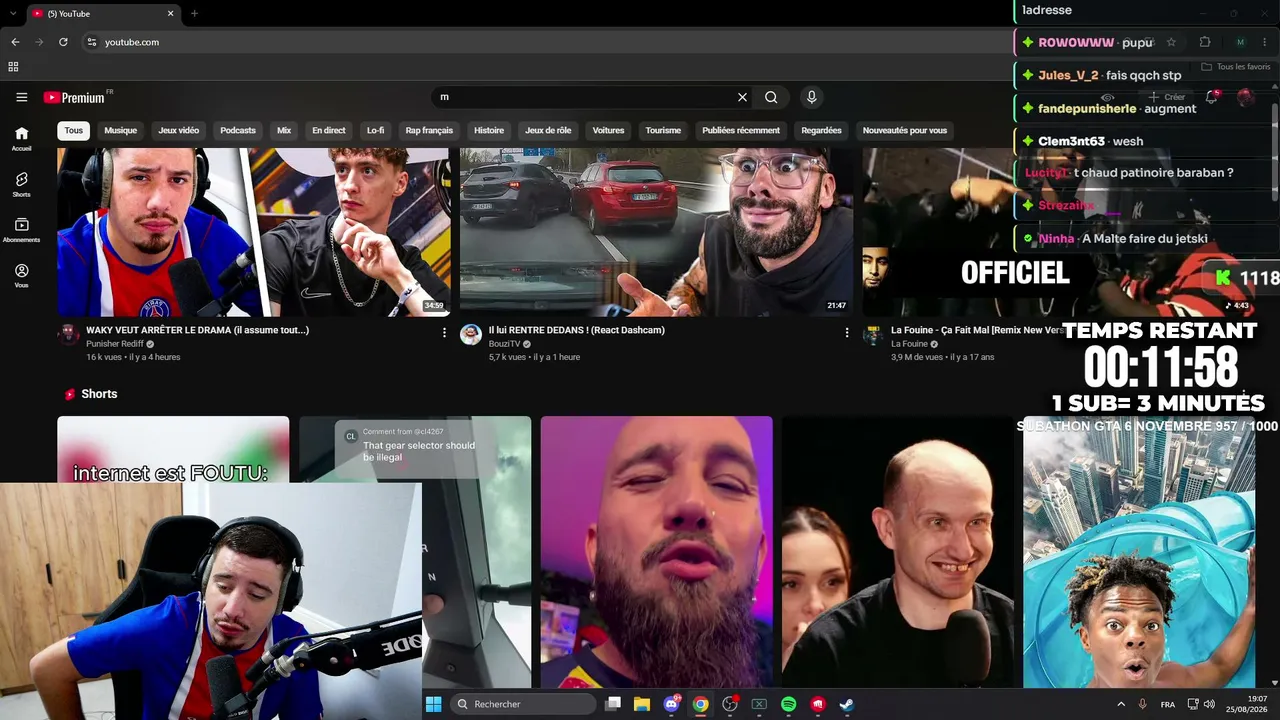
Task: Start a voice search with the microphone
Action: [x=811, y=97]
